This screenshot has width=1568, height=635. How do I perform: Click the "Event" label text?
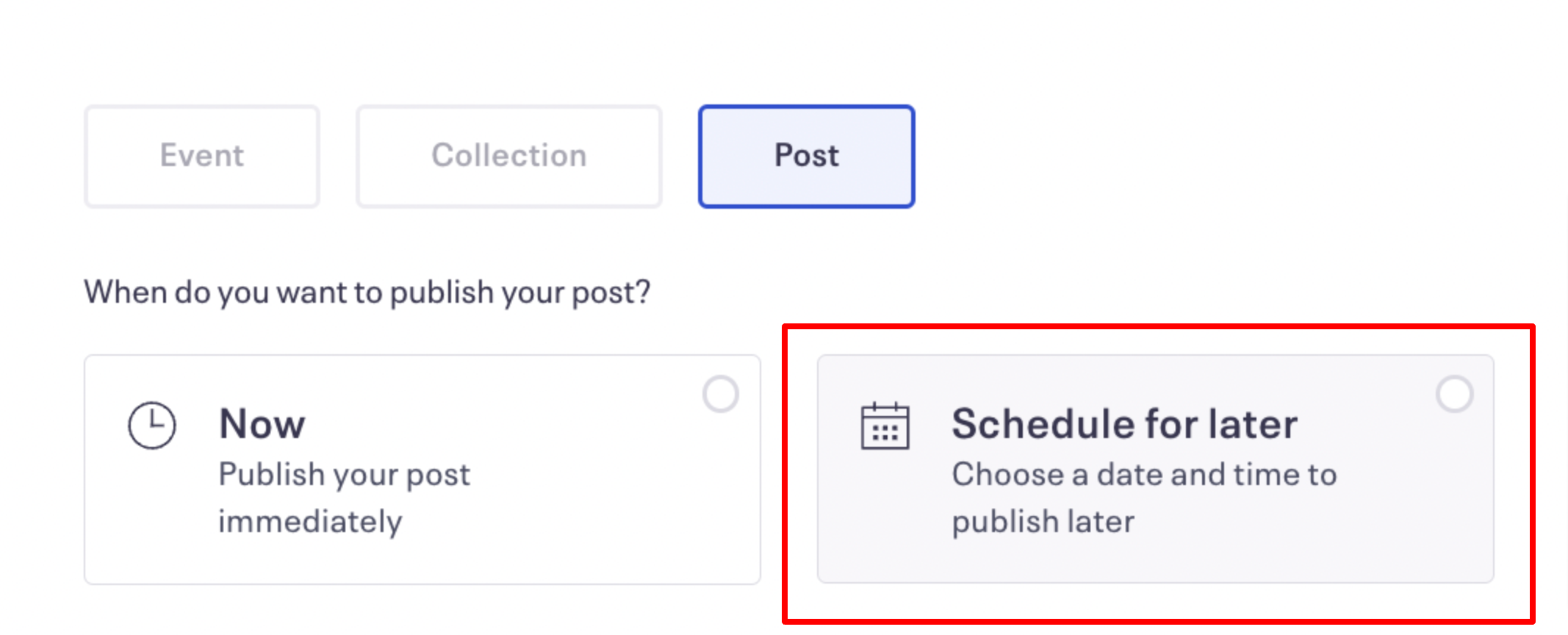pyautogui.click(x=202, y=156)
